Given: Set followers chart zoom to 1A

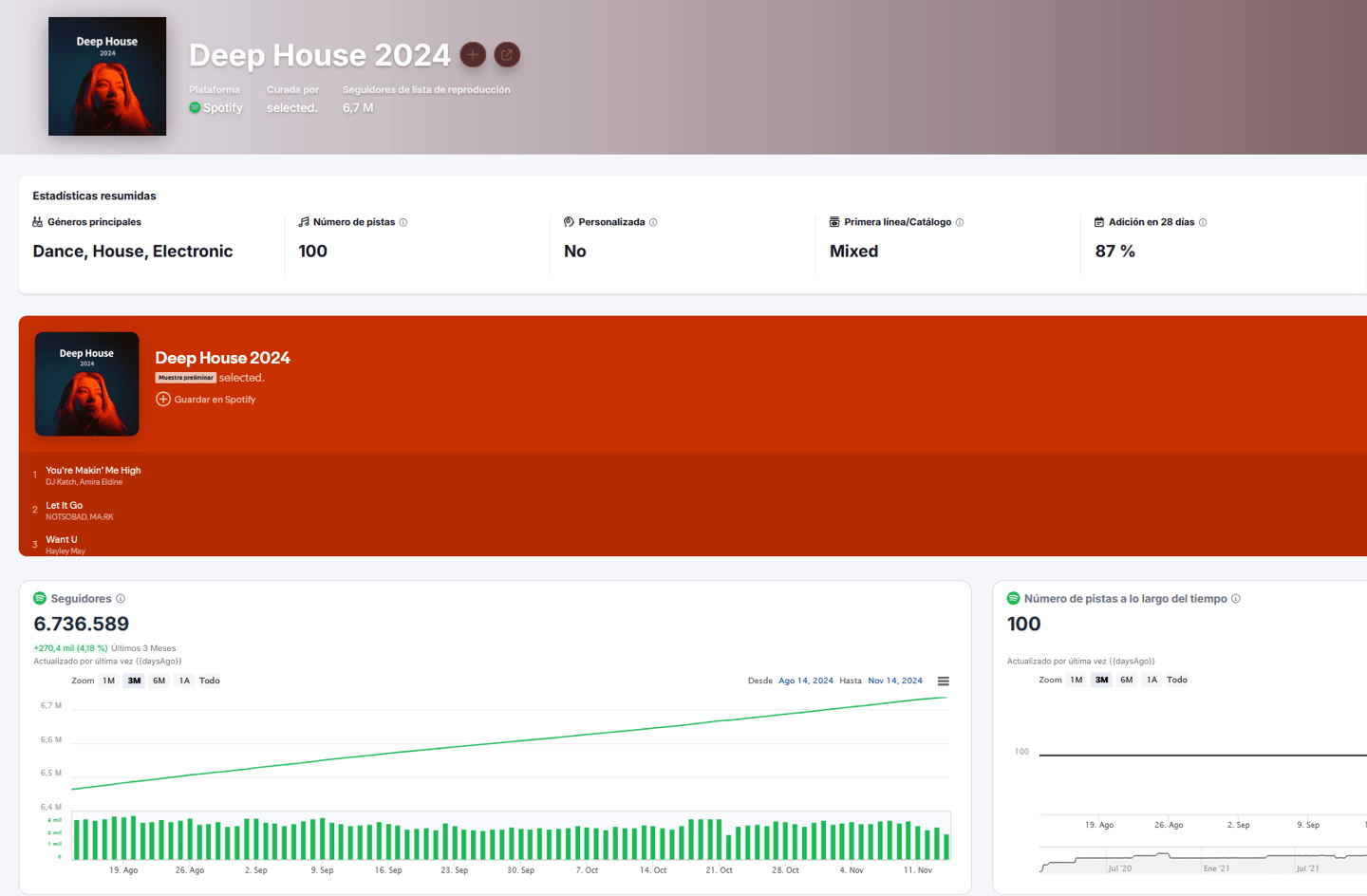Looking at the screenshot, I should click(x=184, y=681).
